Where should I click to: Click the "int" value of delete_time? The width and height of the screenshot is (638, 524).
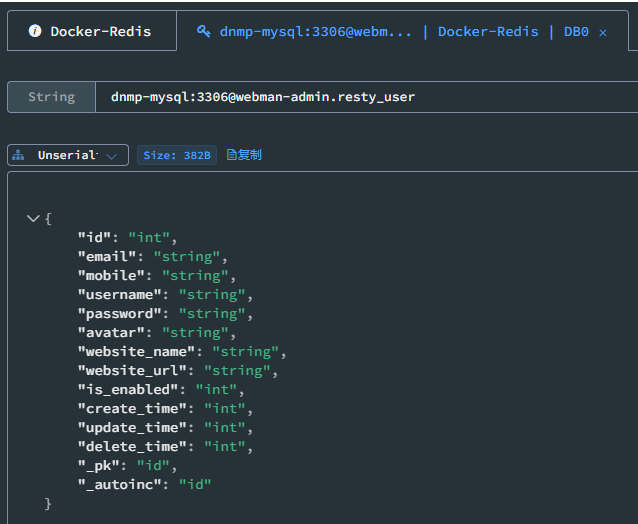(x=225, y=447)
